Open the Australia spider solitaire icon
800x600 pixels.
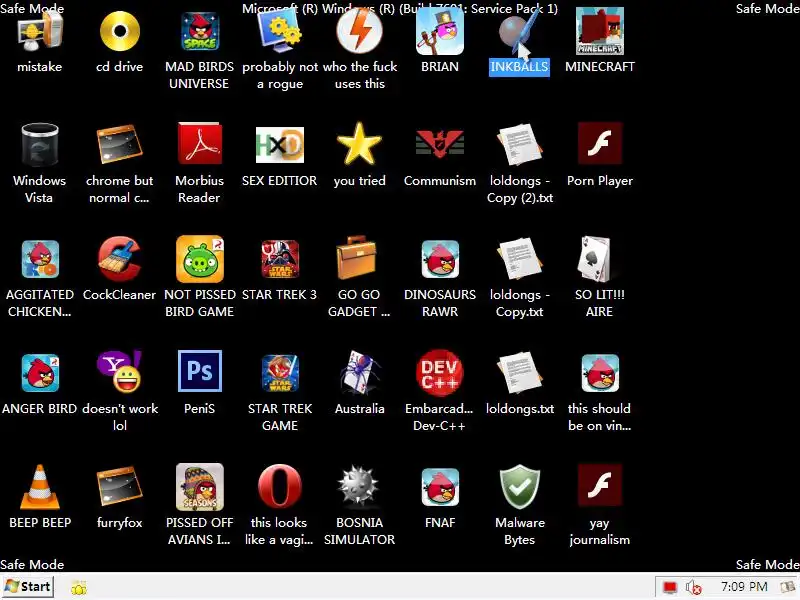(x=360, y=373)
